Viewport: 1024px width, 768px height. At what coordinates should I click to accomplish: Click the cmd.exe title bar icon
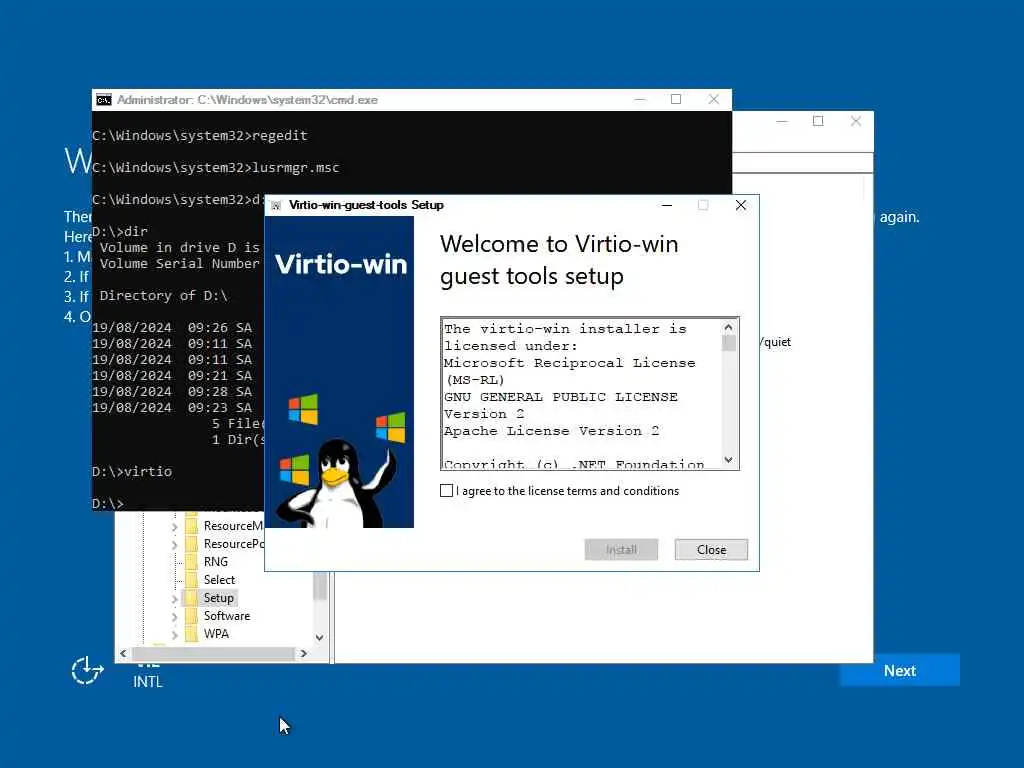tap(104, 100)
